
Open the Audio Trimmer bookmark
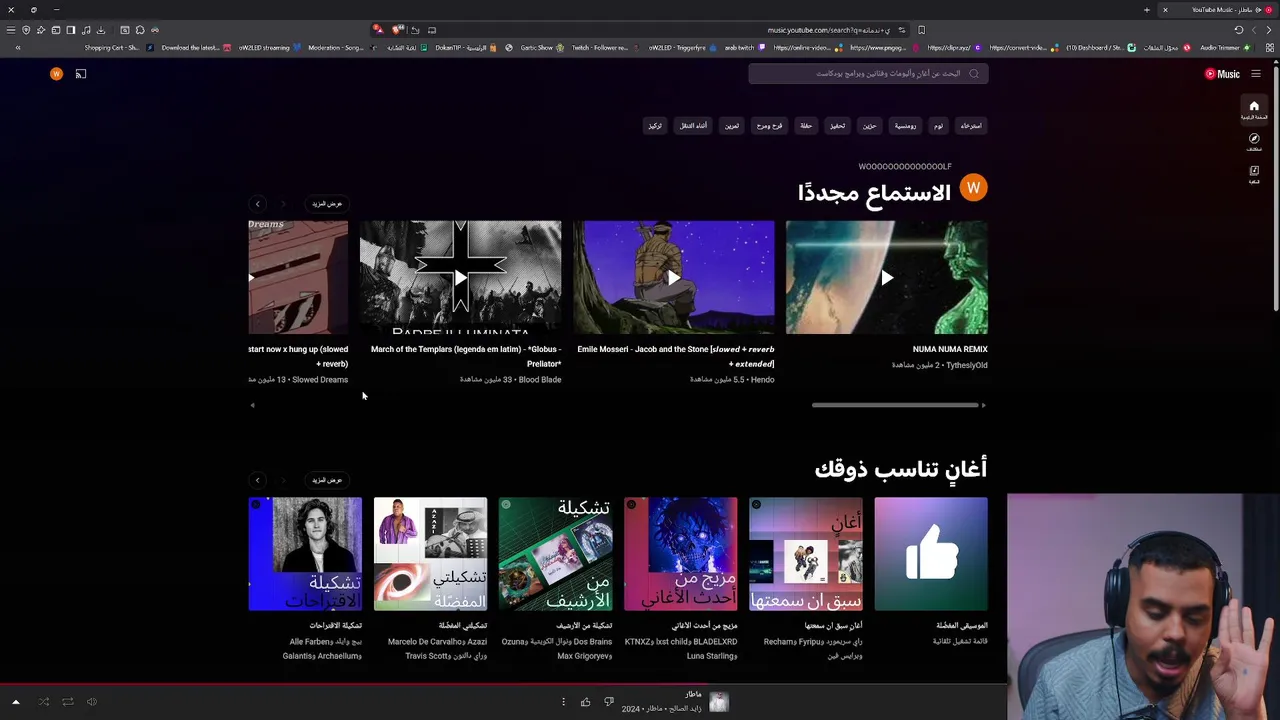click(x=1225, y=47)
